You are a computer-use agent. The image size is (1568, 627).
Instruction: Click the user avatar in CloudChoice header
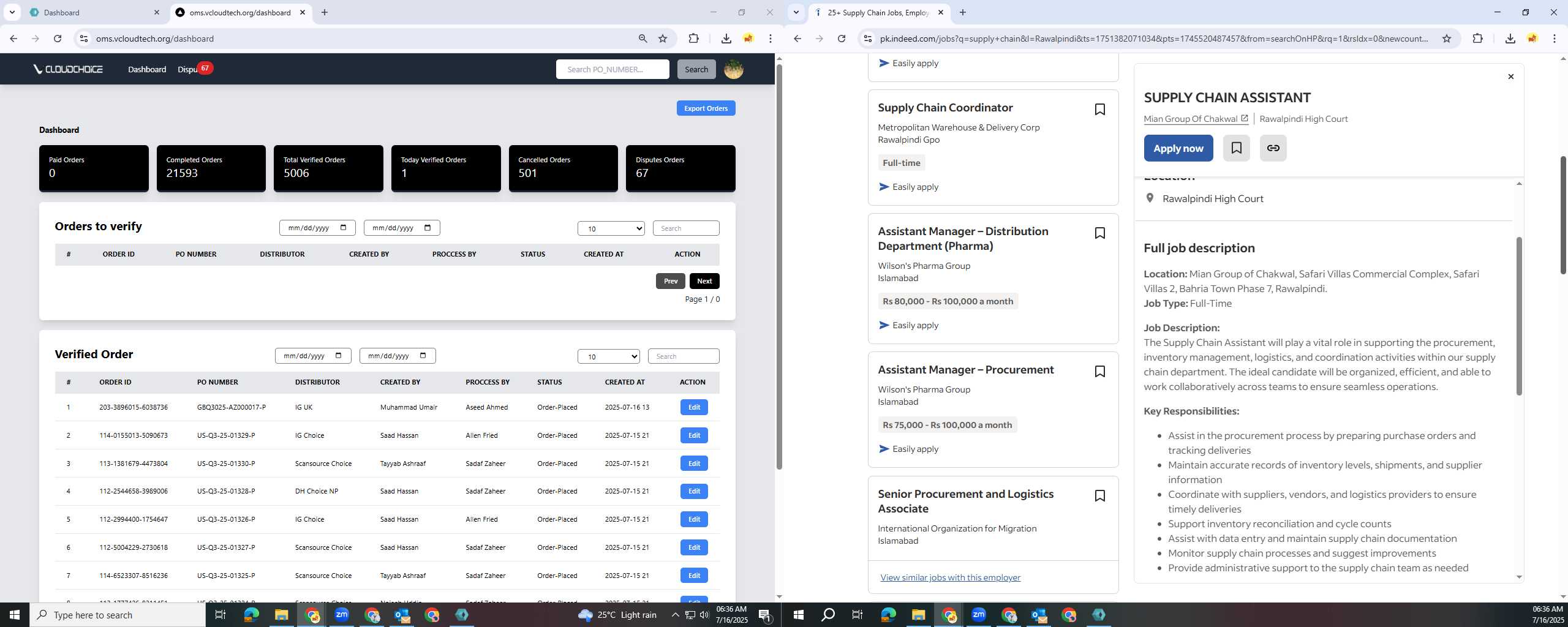[x=733, y=69]
